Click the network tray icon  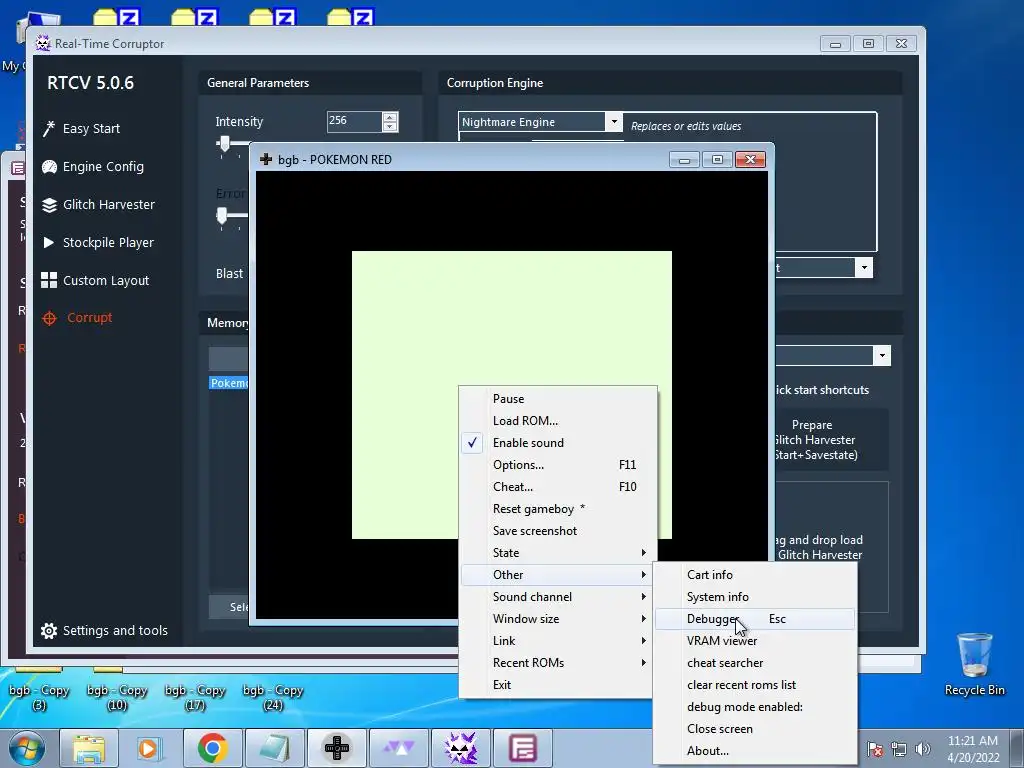899,749
